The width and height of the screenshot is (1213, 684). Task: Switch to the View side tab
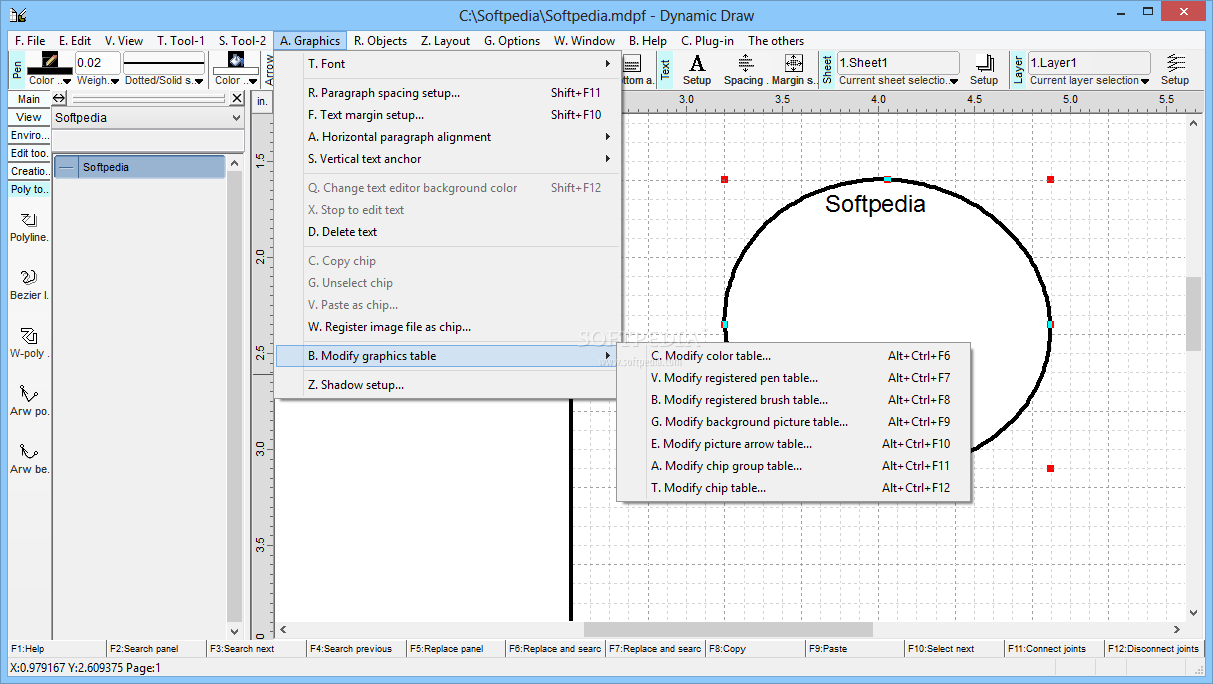point(29,117)
